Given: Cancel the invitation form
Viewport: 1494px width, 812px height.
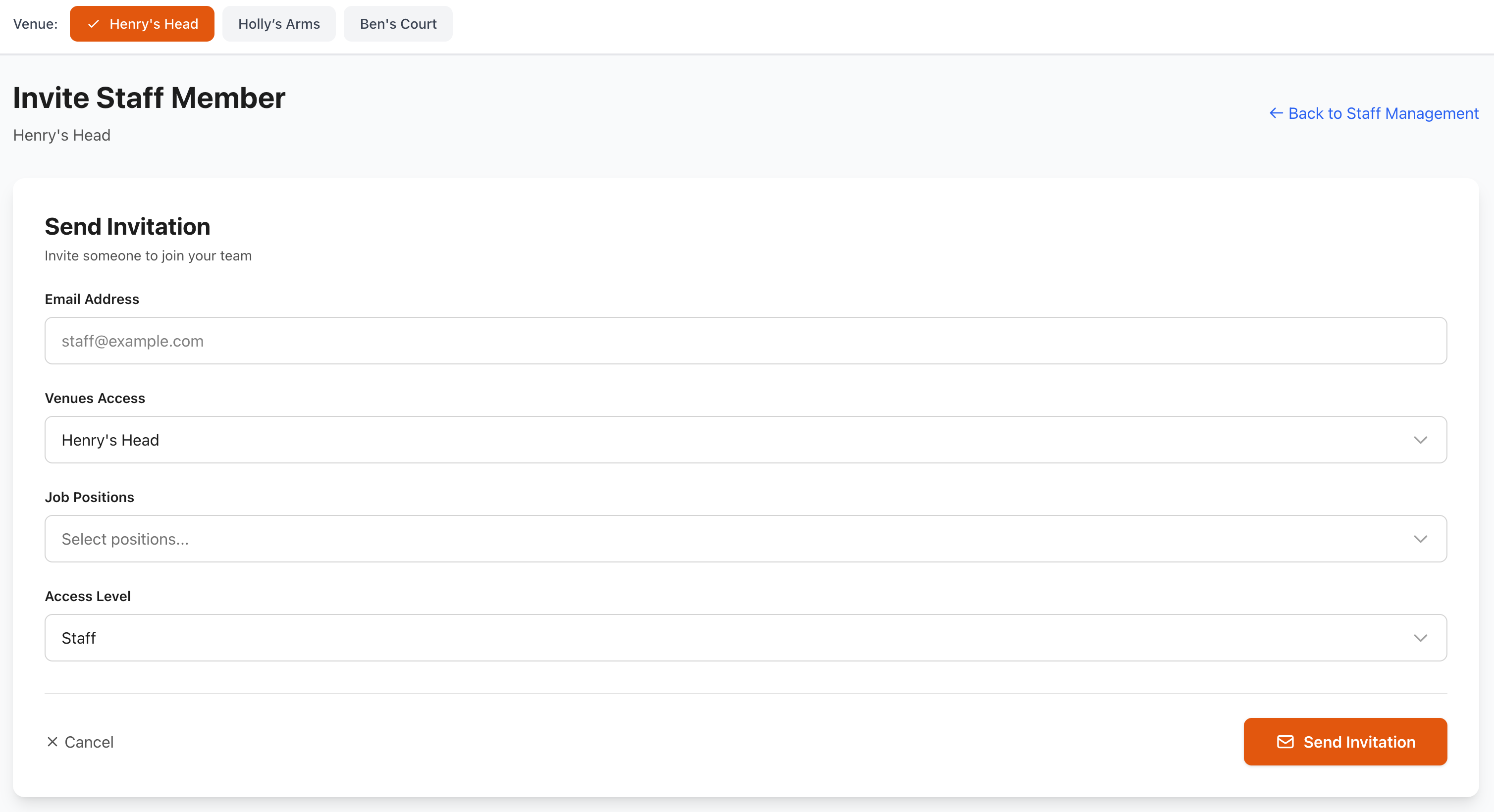Looking at the screenshot, I should tap(88, 742).
